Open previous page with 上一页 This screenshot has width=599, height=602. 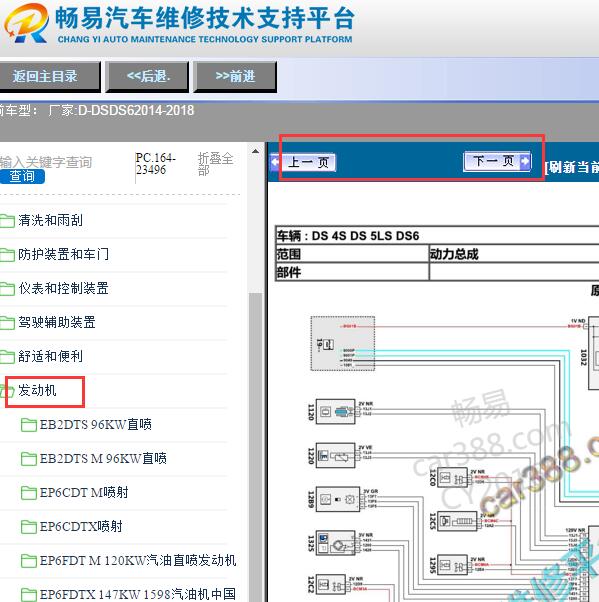tap(303, 162)
